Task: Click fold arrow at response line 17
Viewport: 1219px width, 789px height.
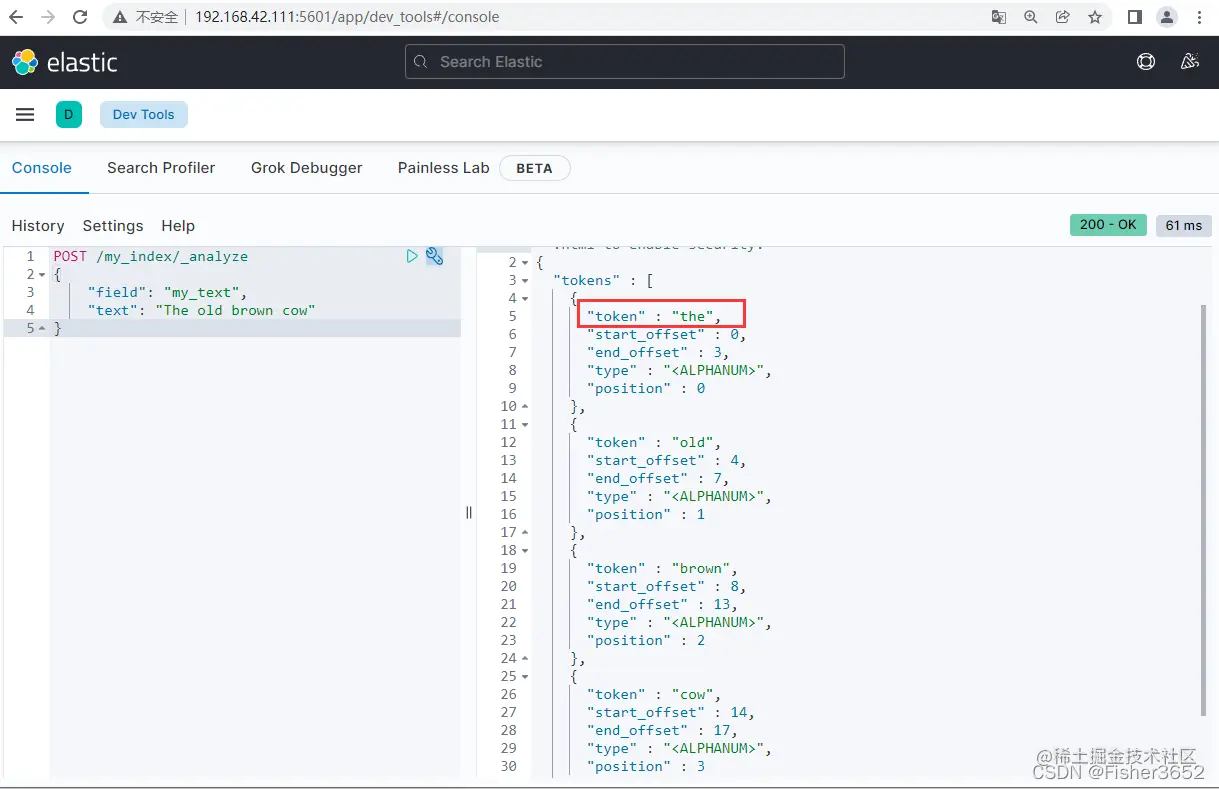Action: point(524,532)
